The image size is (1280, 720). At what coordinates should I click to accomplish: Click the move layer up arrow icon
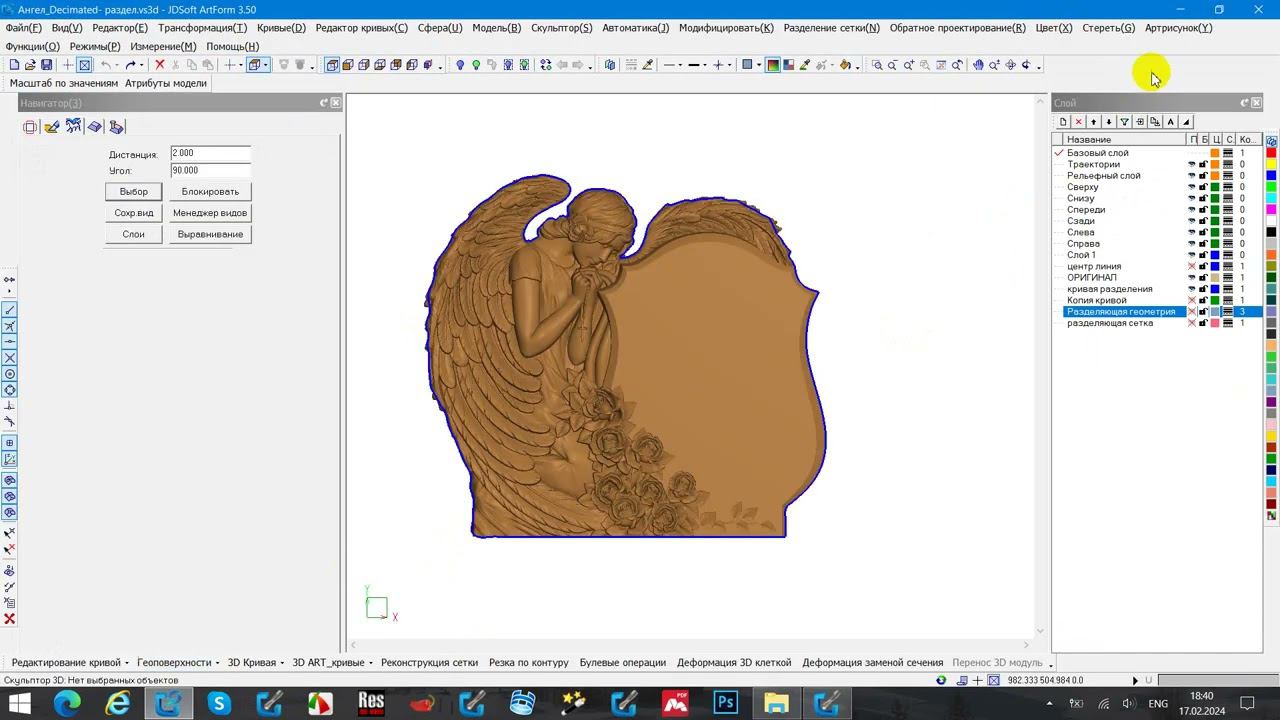(x=1093, y=122)
